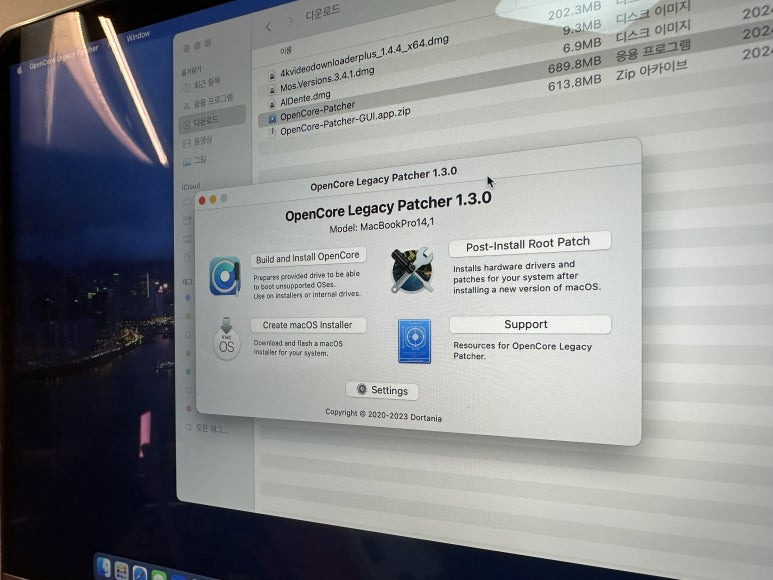Click the 4kvideodownloaderplus dmg file icon
The width and height of the screenshot is (773, 580).
point(272,75)
